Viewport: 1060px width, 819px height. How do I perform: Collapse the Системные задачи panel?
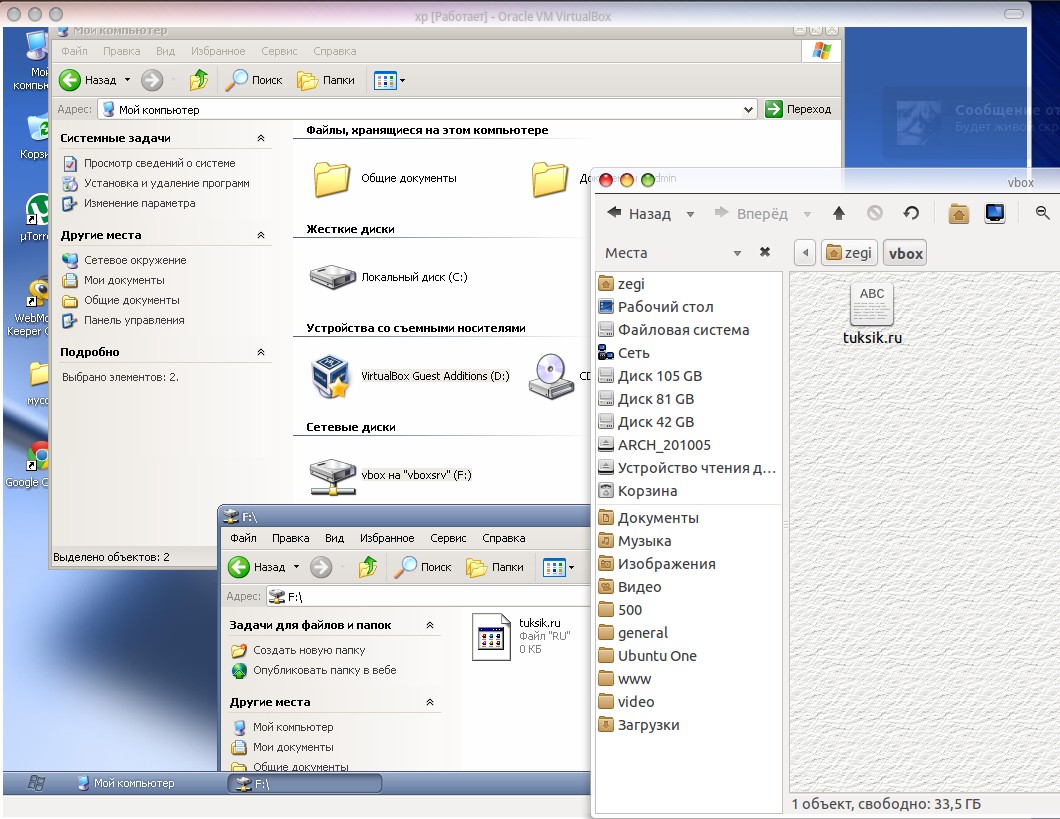point(261,139)
